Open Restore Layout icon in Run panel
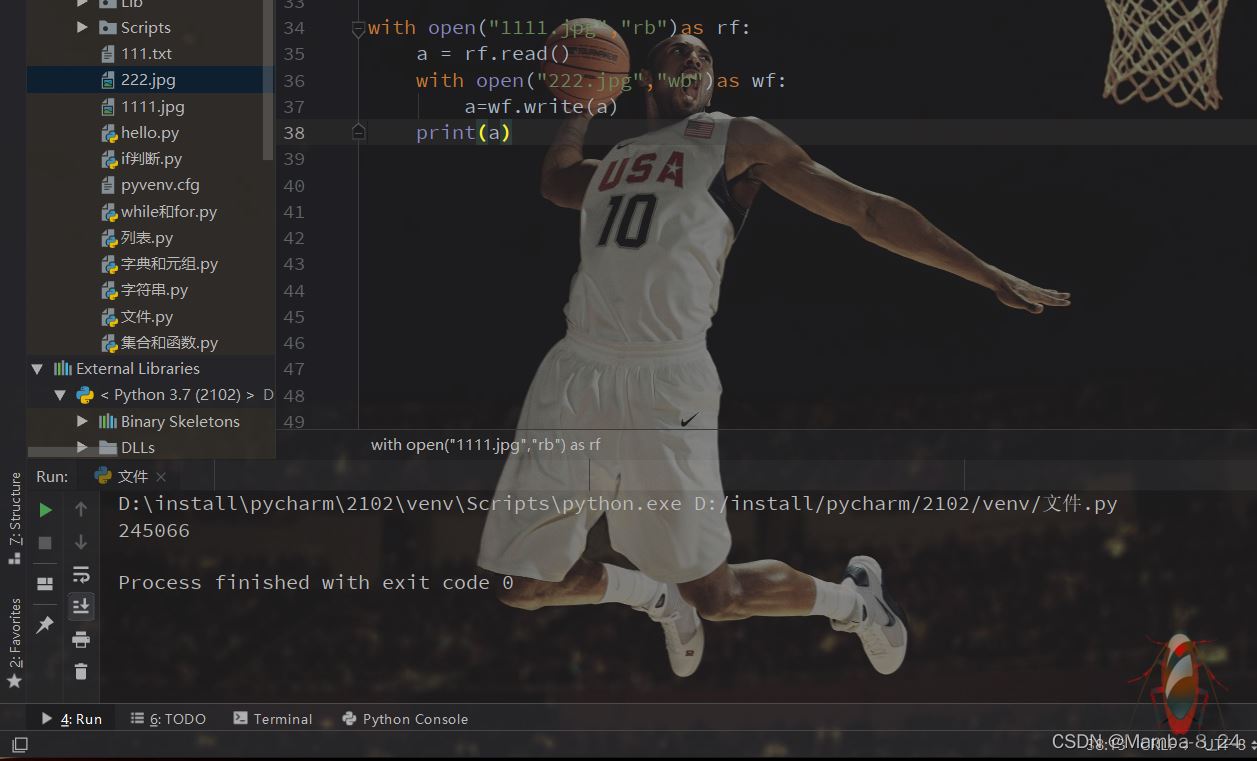This screenshot has width=1257, height=761. coord(45,584)
